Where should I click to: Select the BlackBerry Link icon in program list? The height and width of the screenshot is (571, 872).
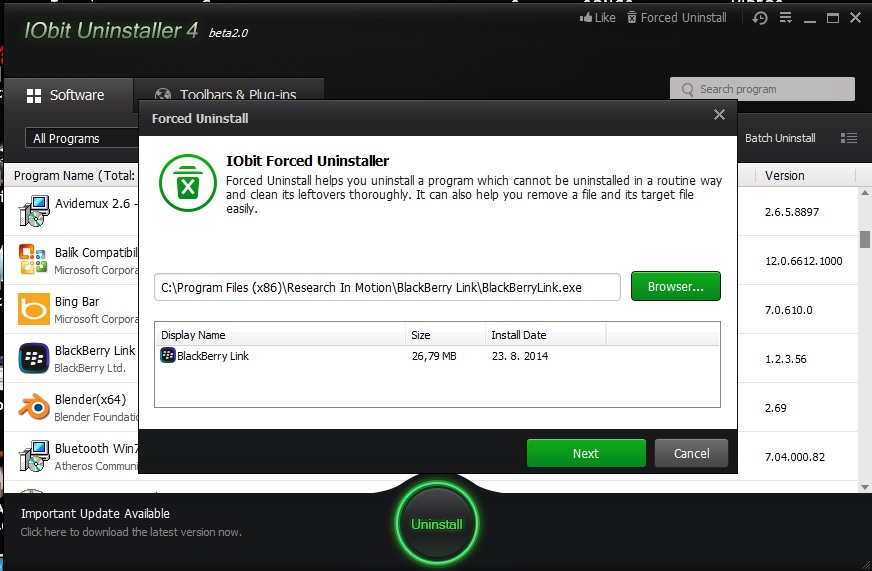point(33,358)
